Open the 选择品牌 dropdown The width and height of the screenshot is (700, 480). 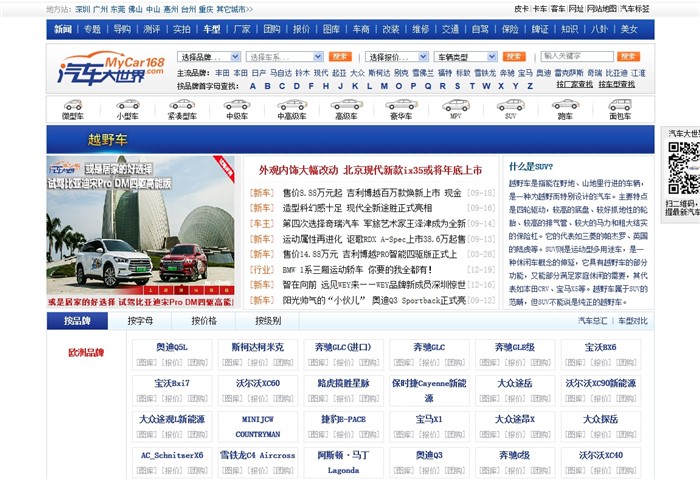(209, 57)
